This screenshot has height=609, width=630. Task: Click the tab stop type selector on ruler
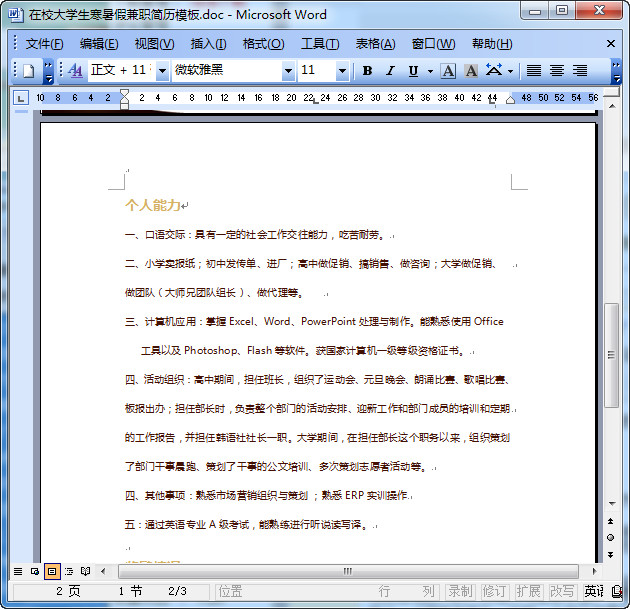tap(21, 98)
